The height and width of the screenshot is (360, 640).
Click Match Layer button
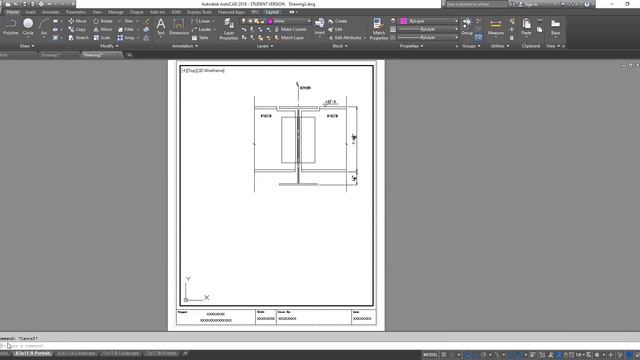[289, 38]
